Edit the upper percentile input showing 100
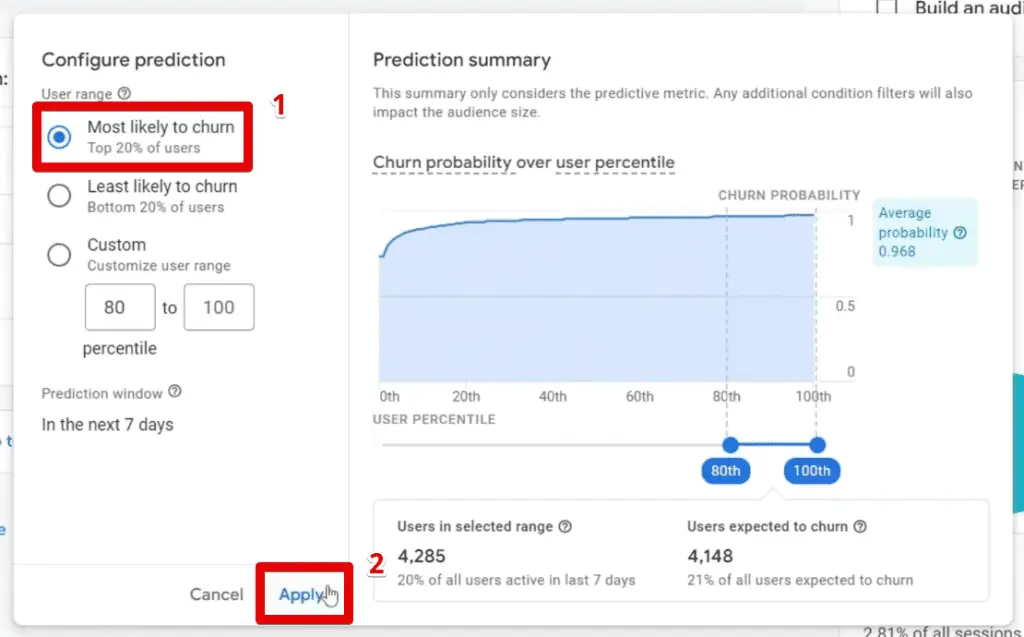1024x637 pixels. [x=218, y=307]
